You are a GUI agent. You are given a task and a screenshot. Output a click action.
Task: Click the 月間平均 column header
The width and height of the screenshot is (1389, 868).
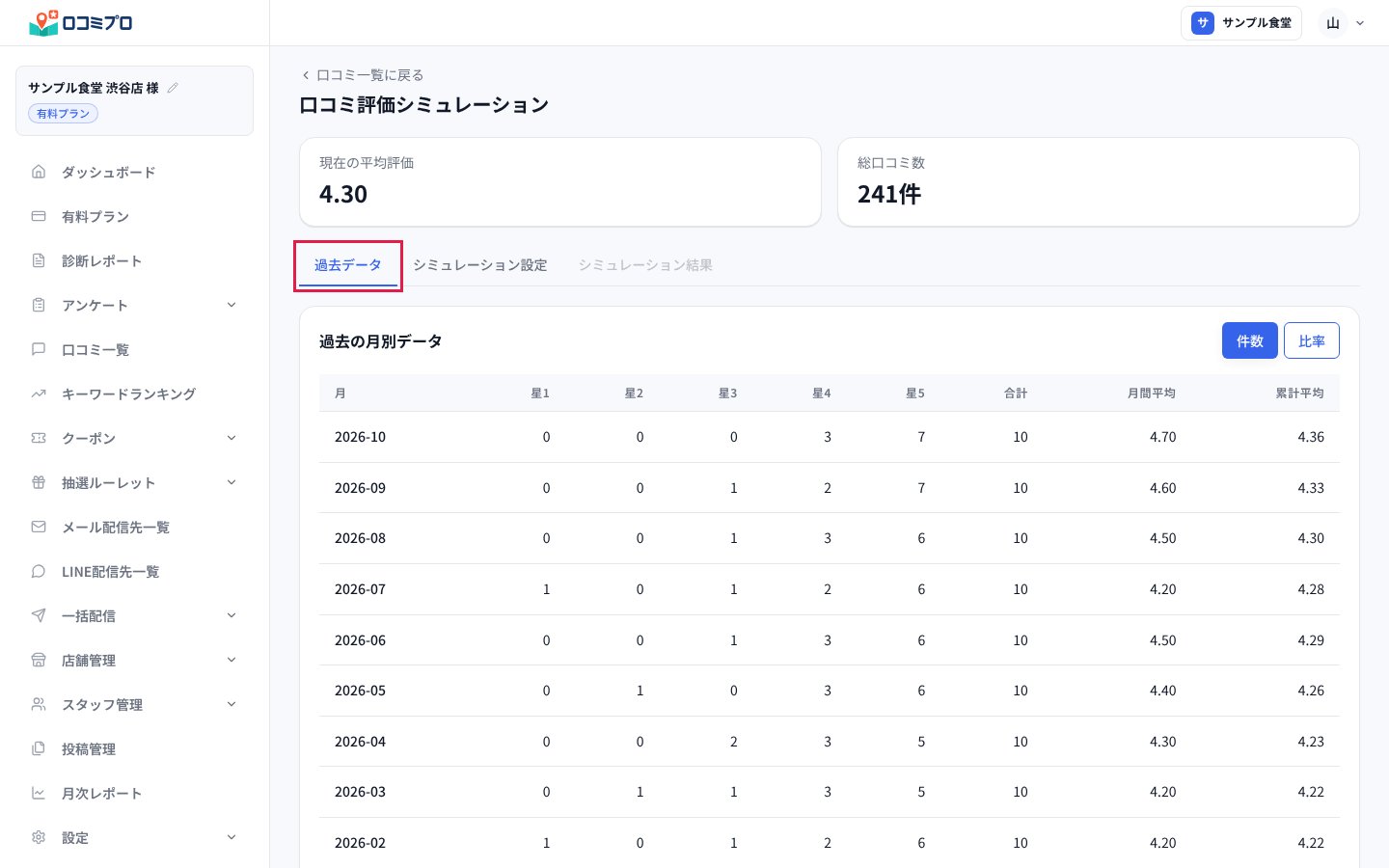[x=1152, y=393]
